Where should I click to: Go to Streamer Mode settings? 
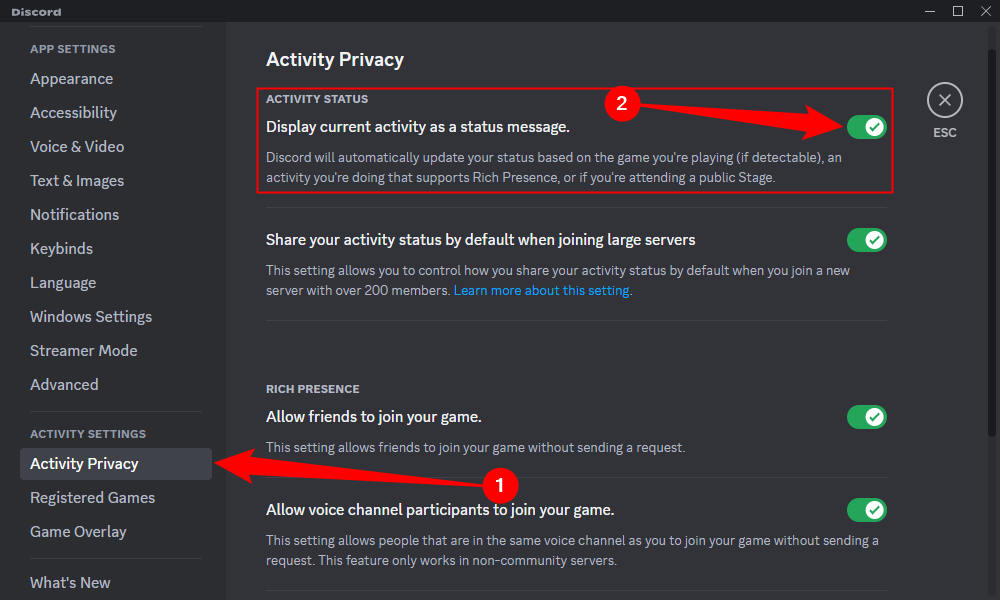(x=84, y=351)
